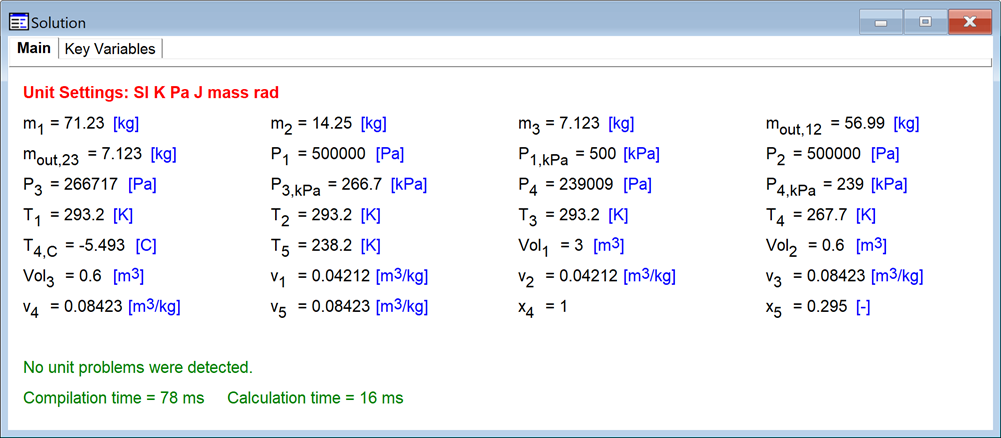The image size is (1001, 438).
Task: Maximize the Solution window
Action: (x=926, y=22)
